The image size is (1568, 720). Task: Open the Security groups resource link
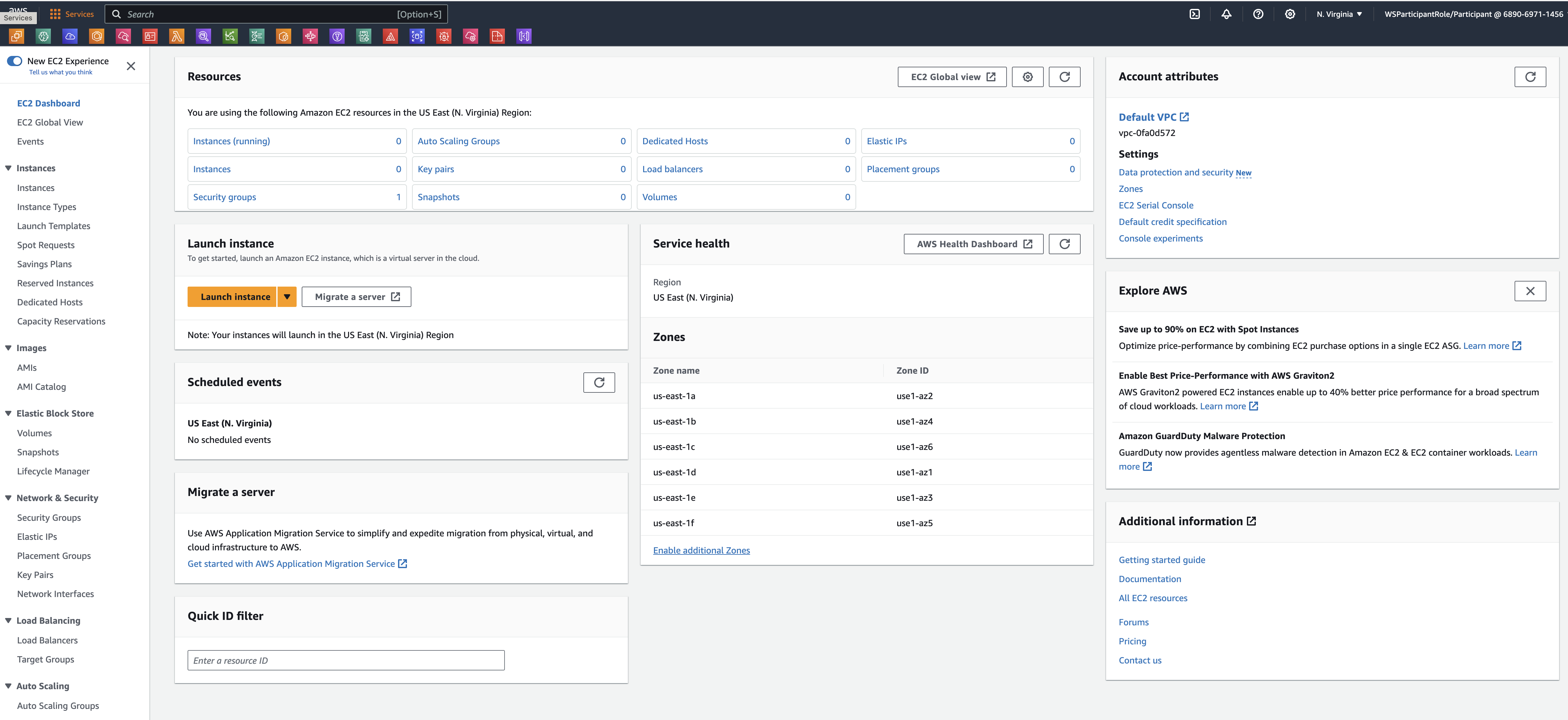224,197
